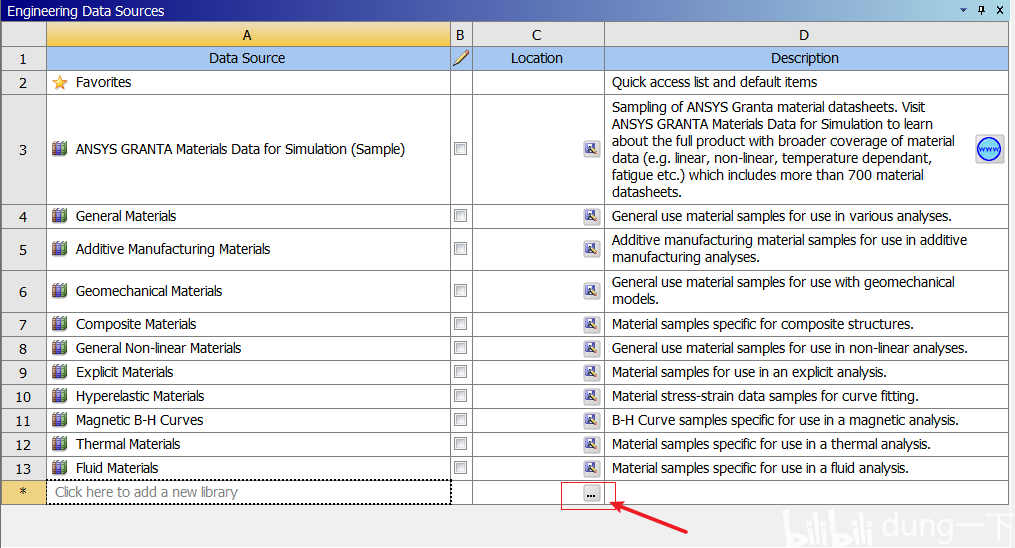The width and height of the screenshot is (1015, 548).
Task: Click the General Non-linear Materials book icon
Action: (x=60, y=347)
